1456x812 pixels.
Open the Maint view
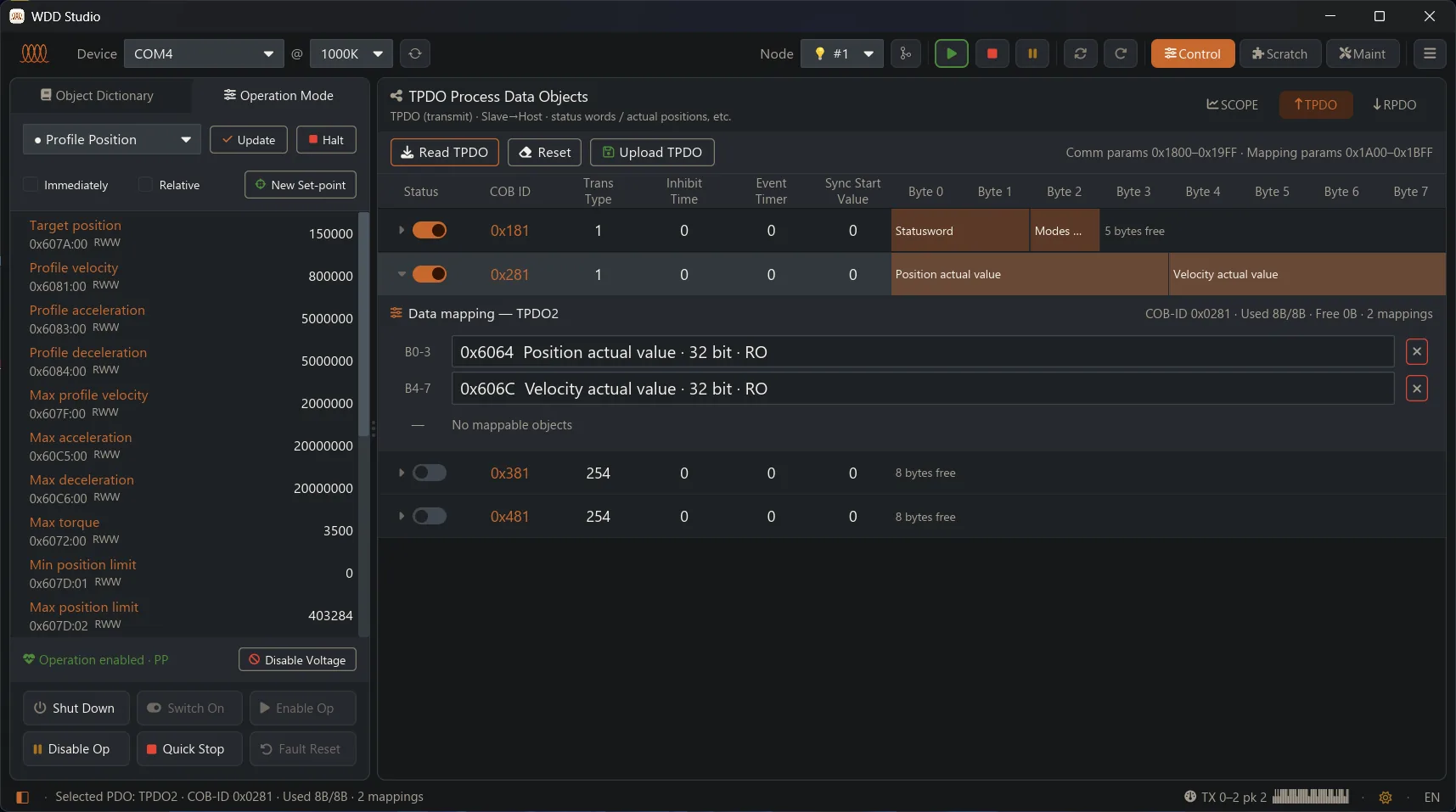[1363, 53]
